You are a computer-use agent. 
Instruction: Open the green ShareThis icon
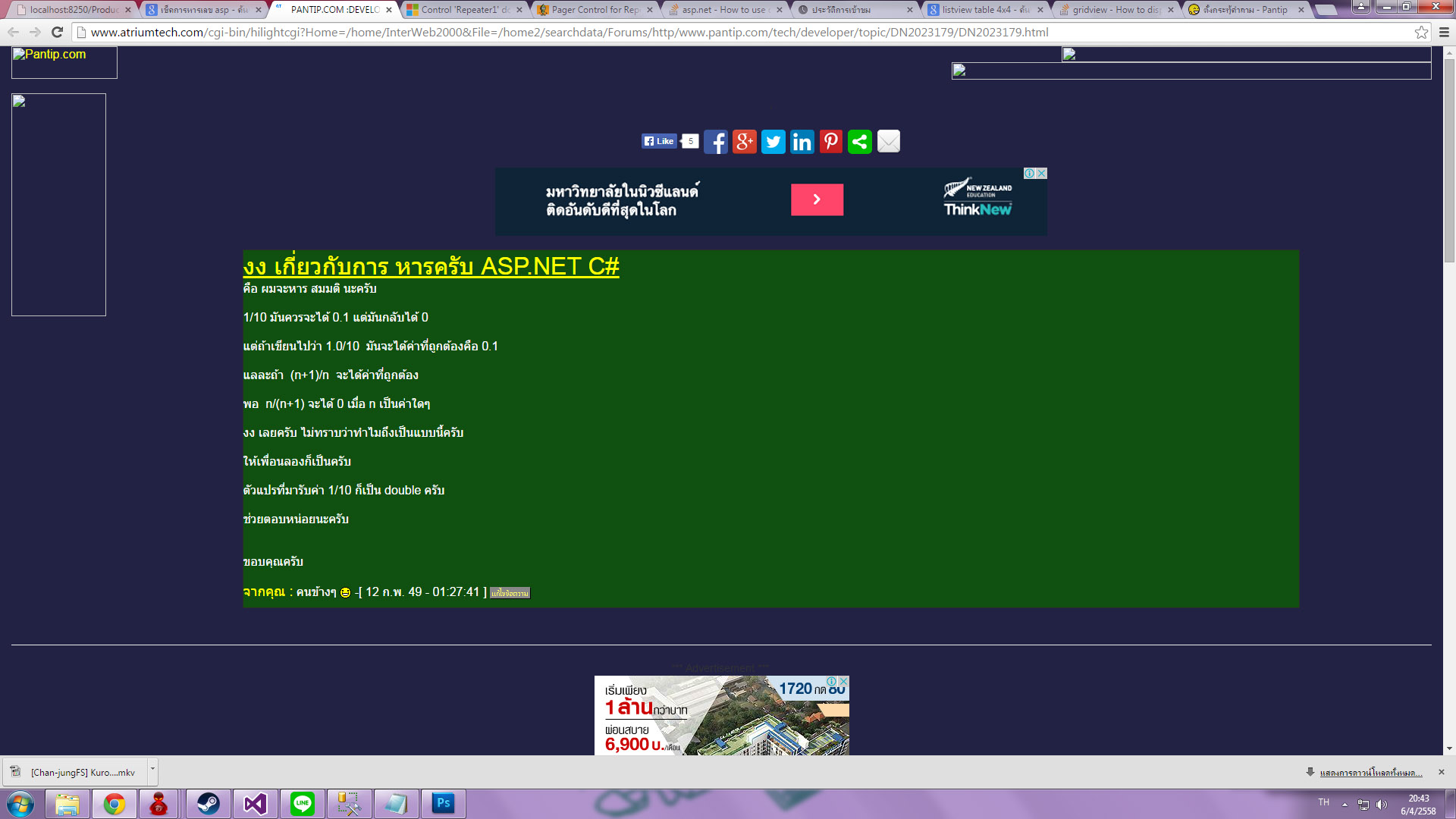859,142
